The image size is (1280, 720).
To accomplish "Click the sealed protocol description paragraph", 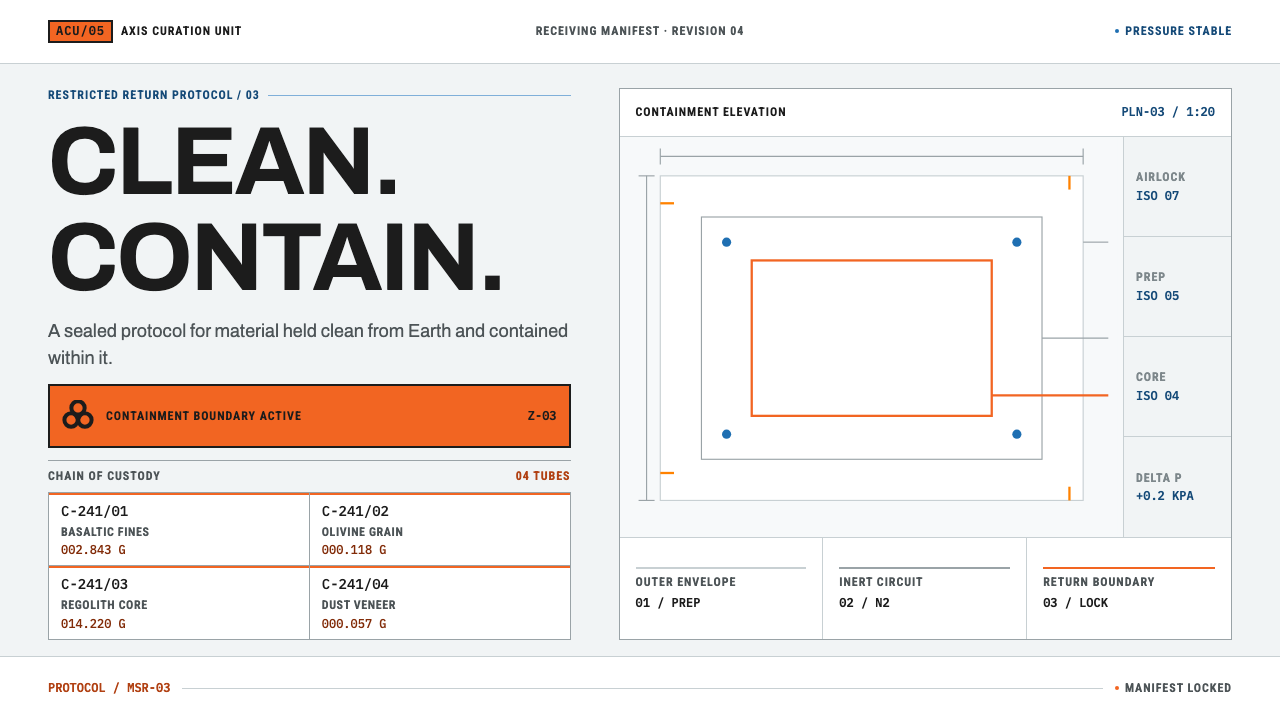I will 308,344.
